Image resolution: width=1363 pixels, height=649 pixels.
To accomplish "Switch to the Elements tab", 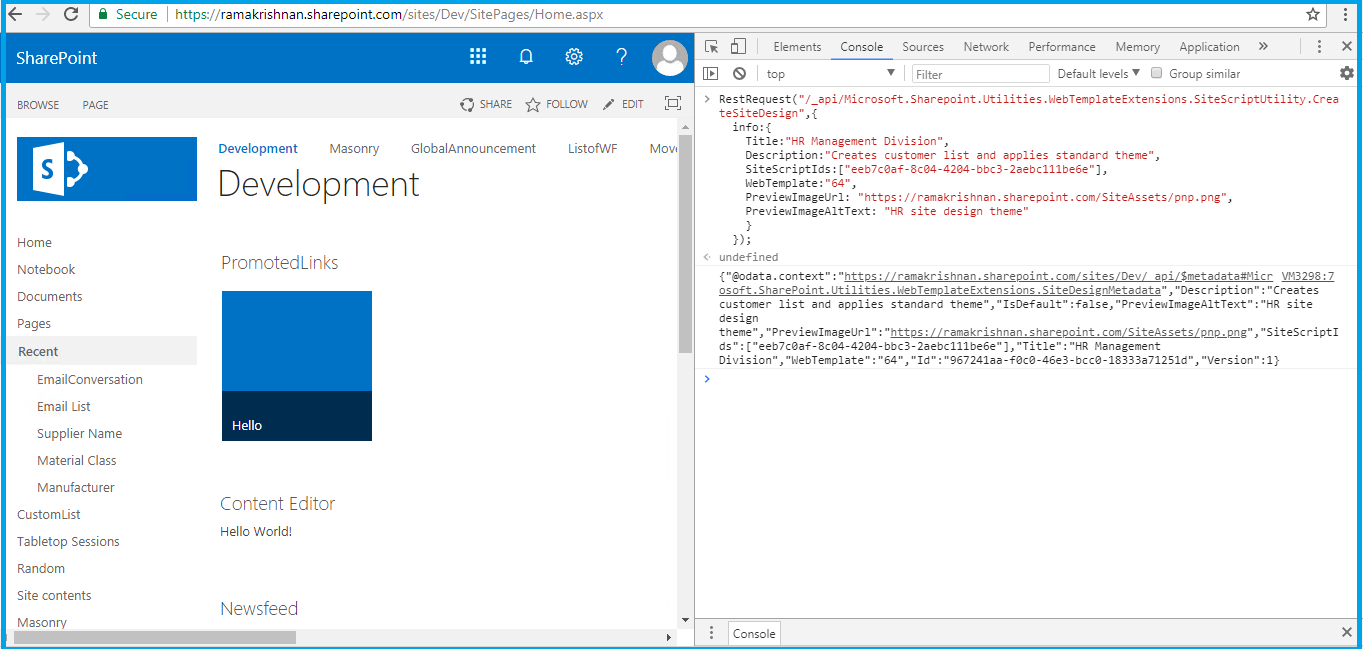I will 797,47.
